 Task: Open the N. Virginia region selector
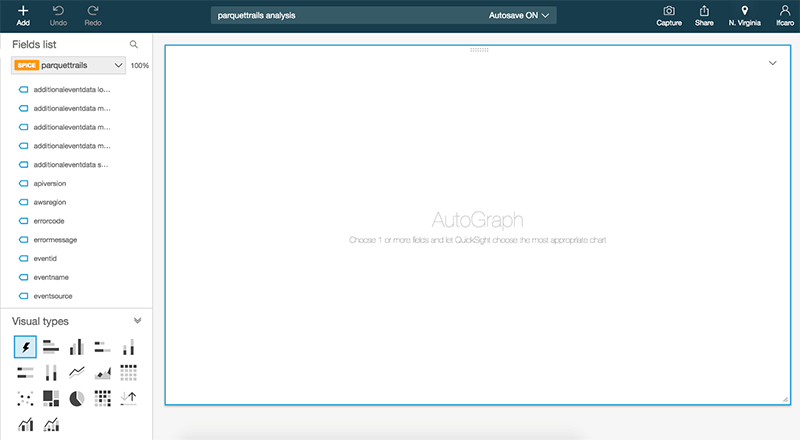point(744,15)
